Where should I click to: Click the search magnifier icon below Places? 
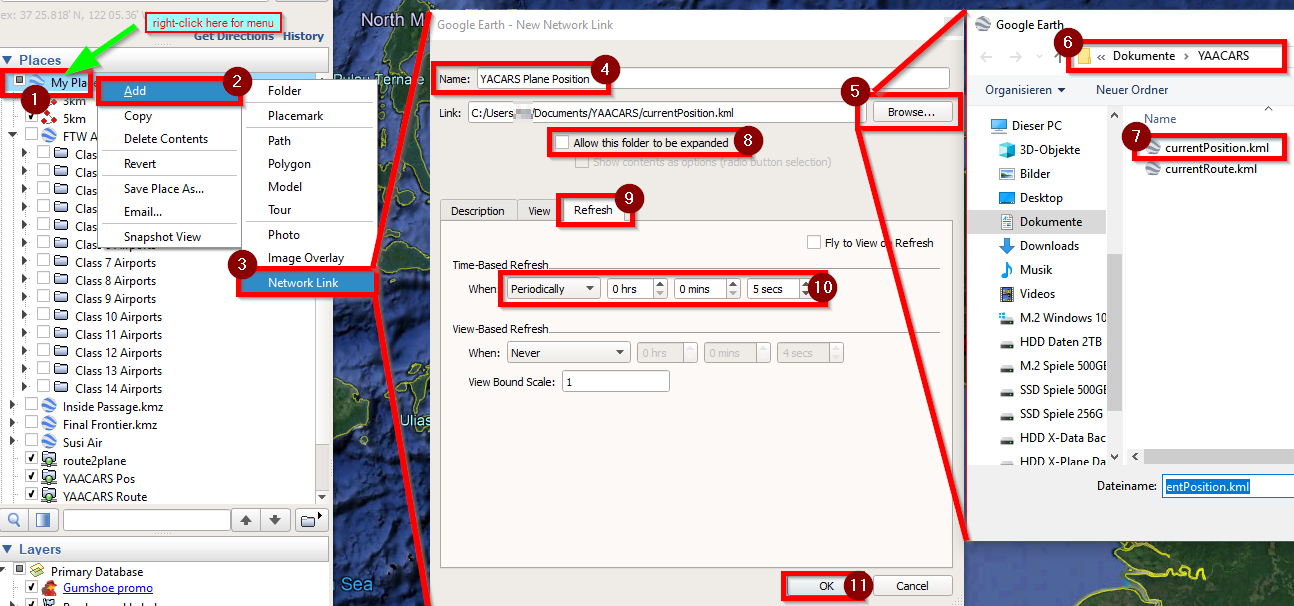(15, 520)
